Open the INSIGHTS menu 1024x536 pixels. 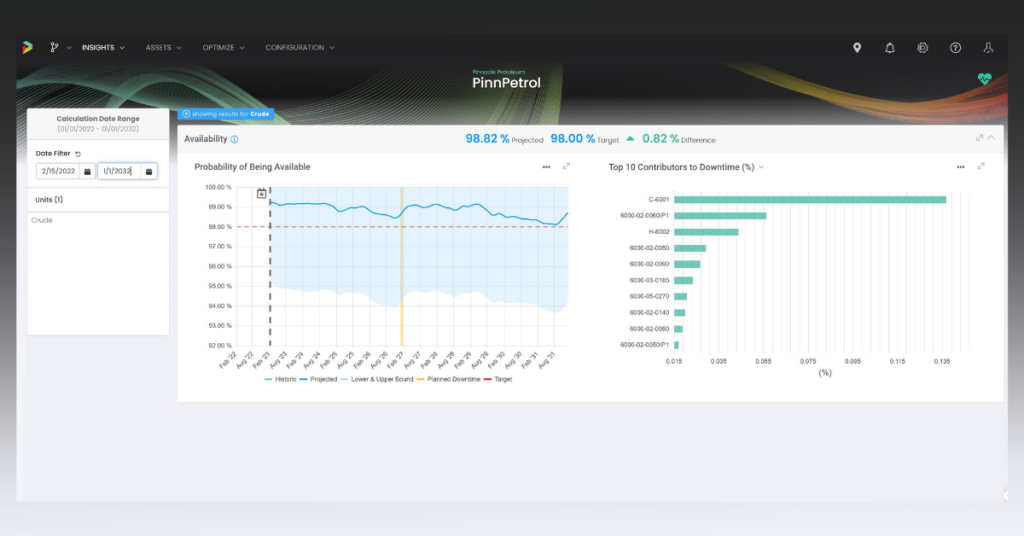(x=103, y=48)
